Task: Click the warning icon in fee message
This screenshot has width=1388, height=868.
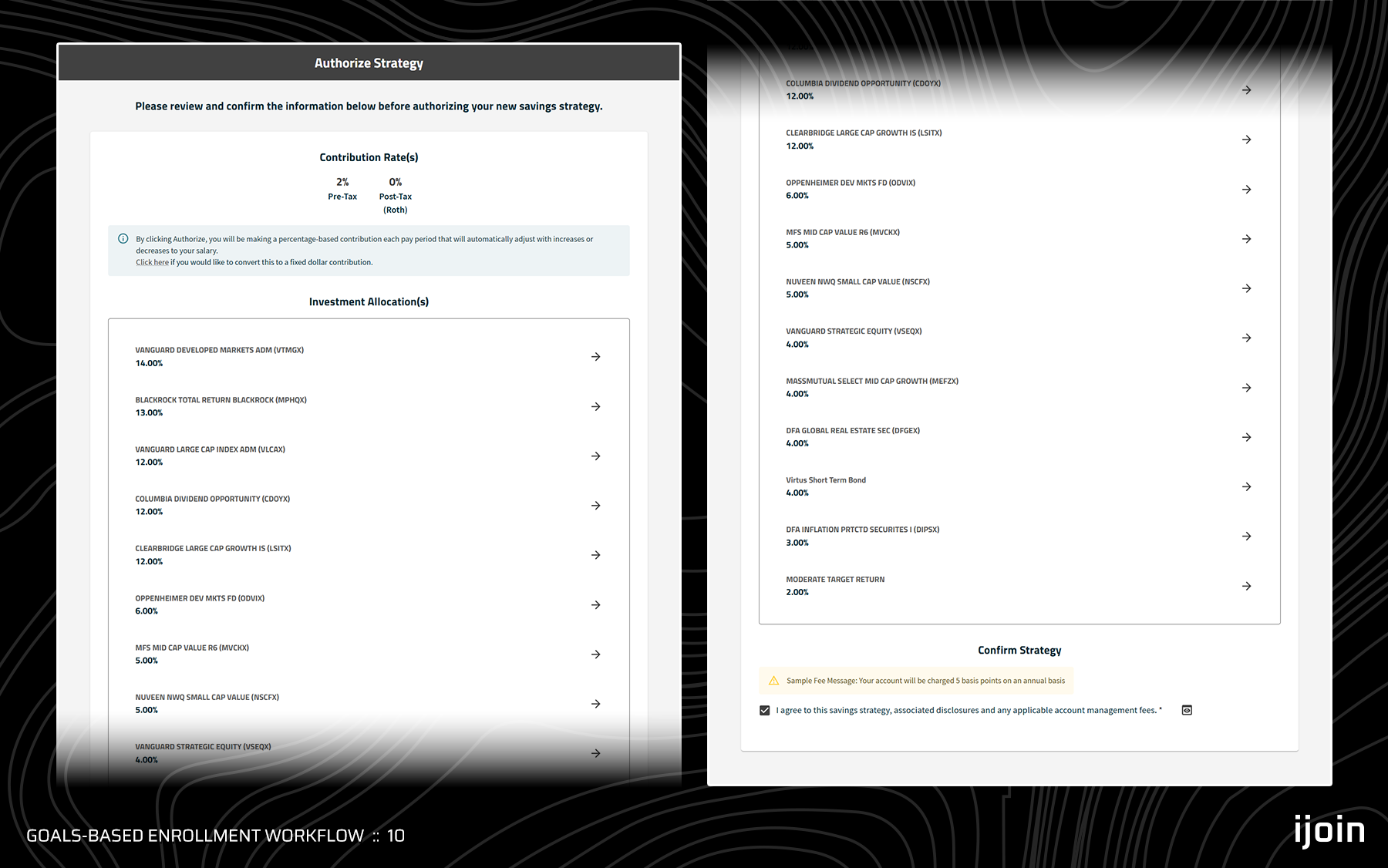Action: coord(773,681)
